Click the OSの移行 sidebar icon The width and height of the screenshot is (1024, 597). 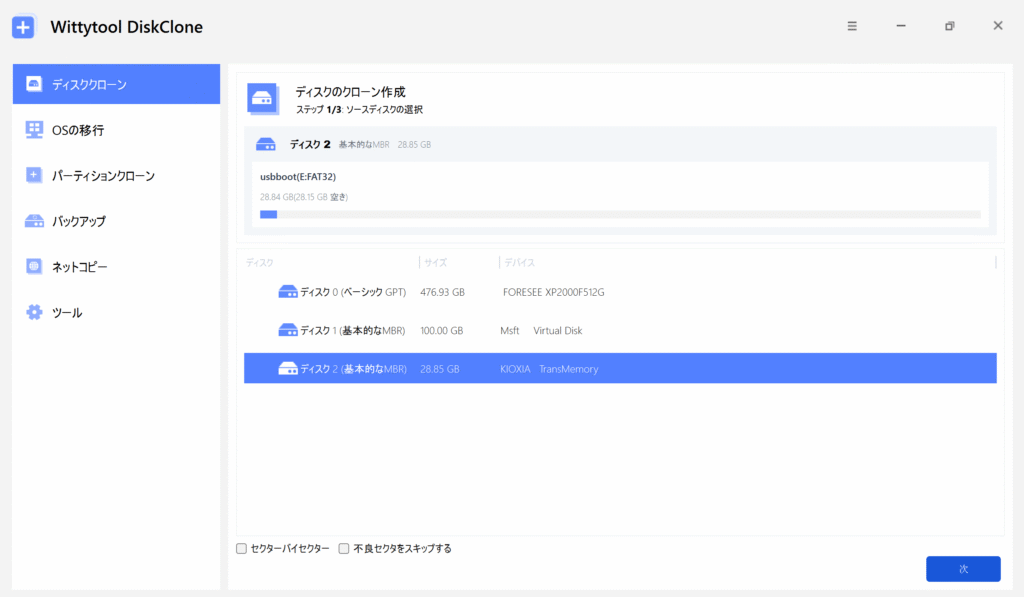(34, 129)
